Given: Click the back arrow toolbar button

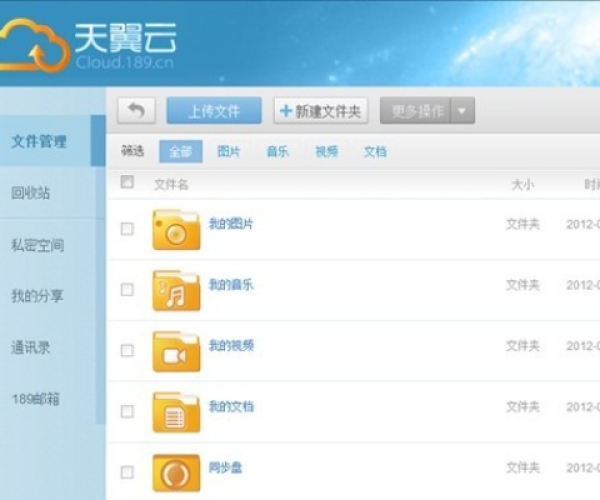Looking at the screenshot, I should click(137, 111).
